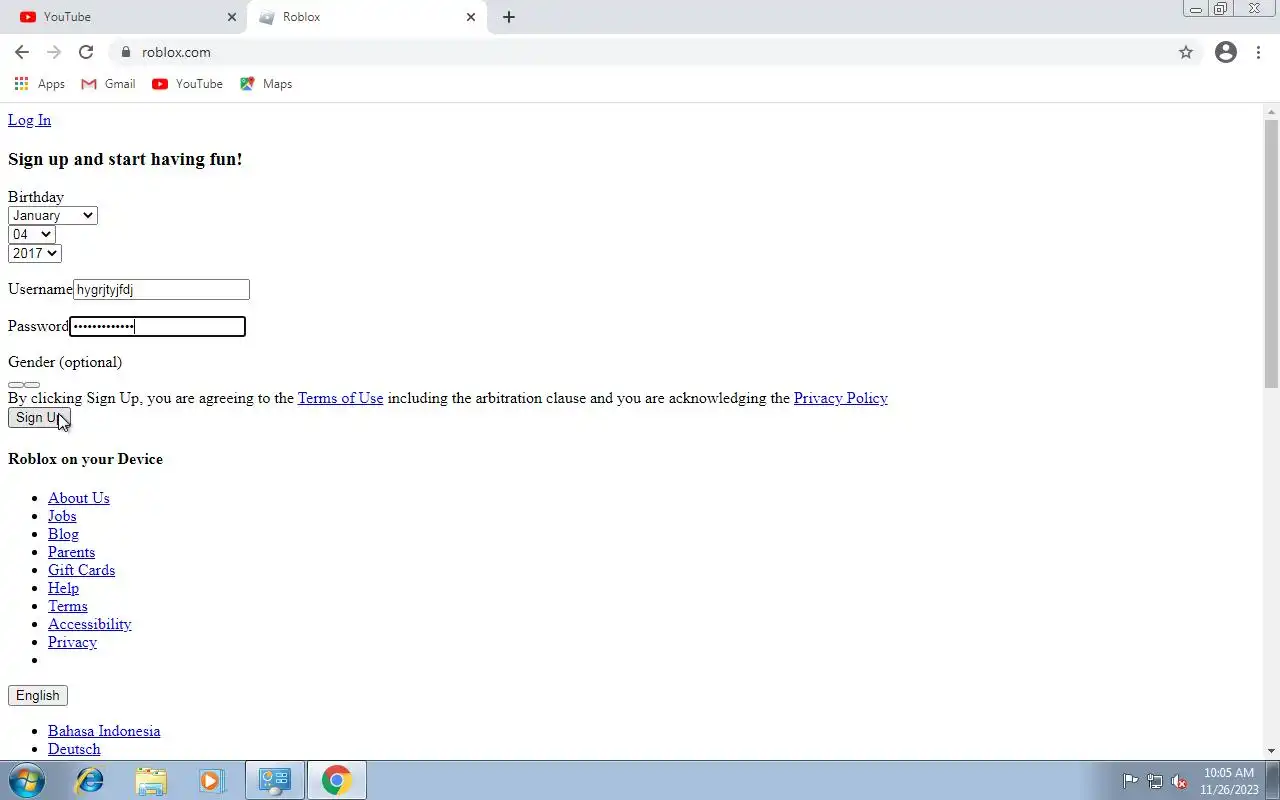
Task: Click the muted volume tray icon
Action: pos(1180,781)
